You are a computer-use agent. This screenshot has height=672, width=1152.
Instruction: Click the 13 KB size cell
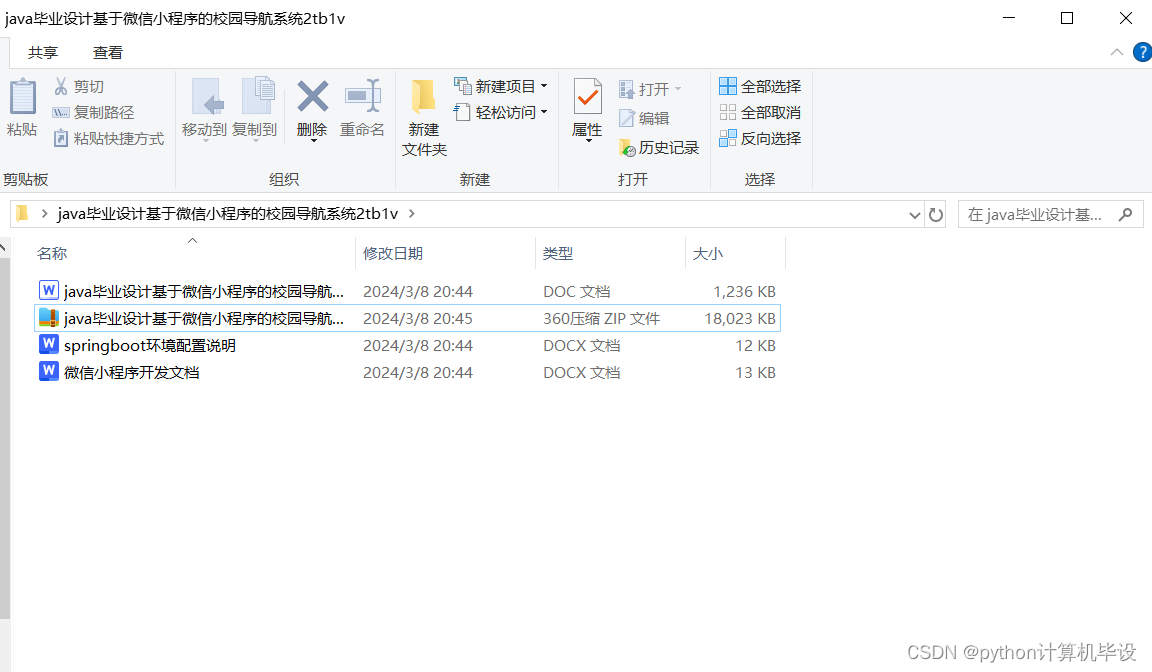pos(755,372)
